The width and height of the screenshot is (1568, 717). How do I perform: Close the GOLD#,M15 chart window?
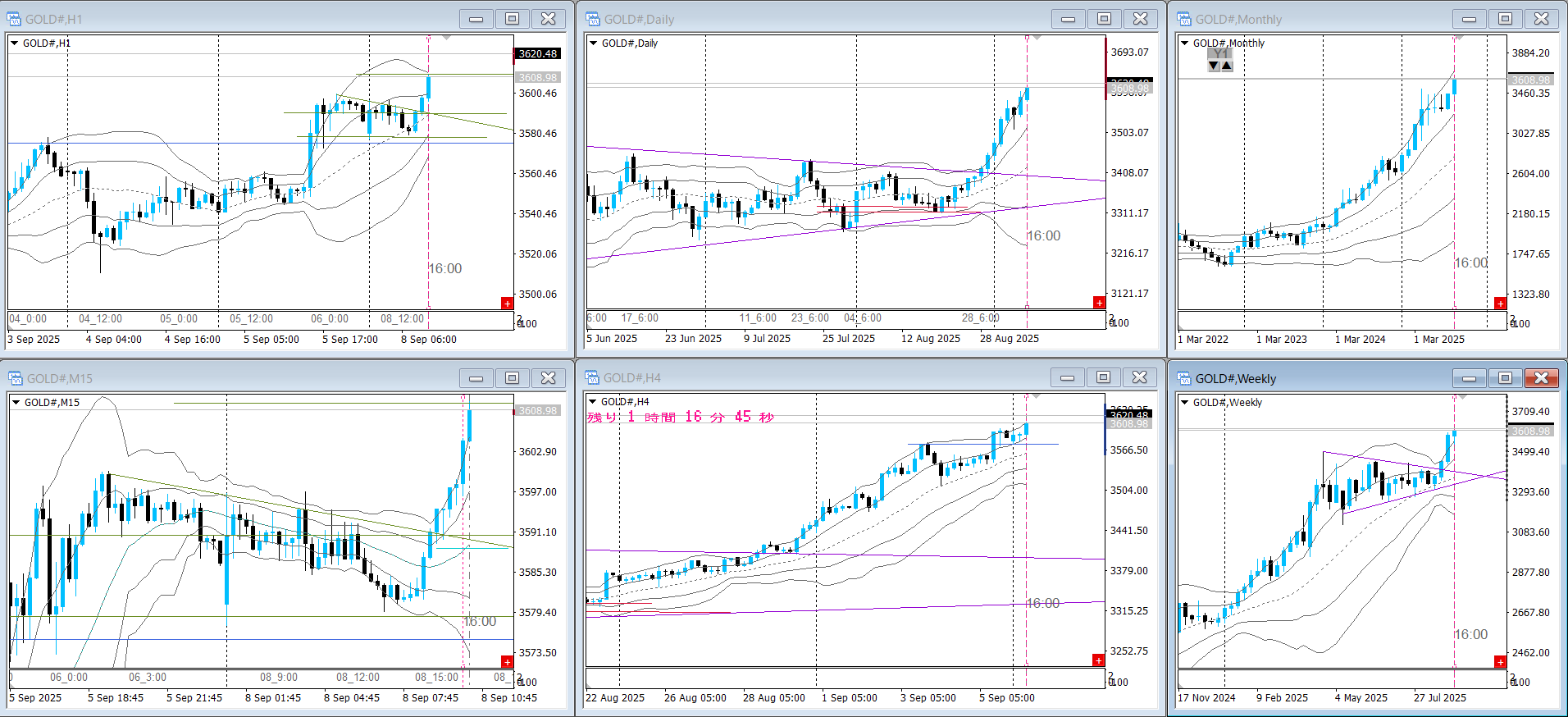tap(549, 377)
